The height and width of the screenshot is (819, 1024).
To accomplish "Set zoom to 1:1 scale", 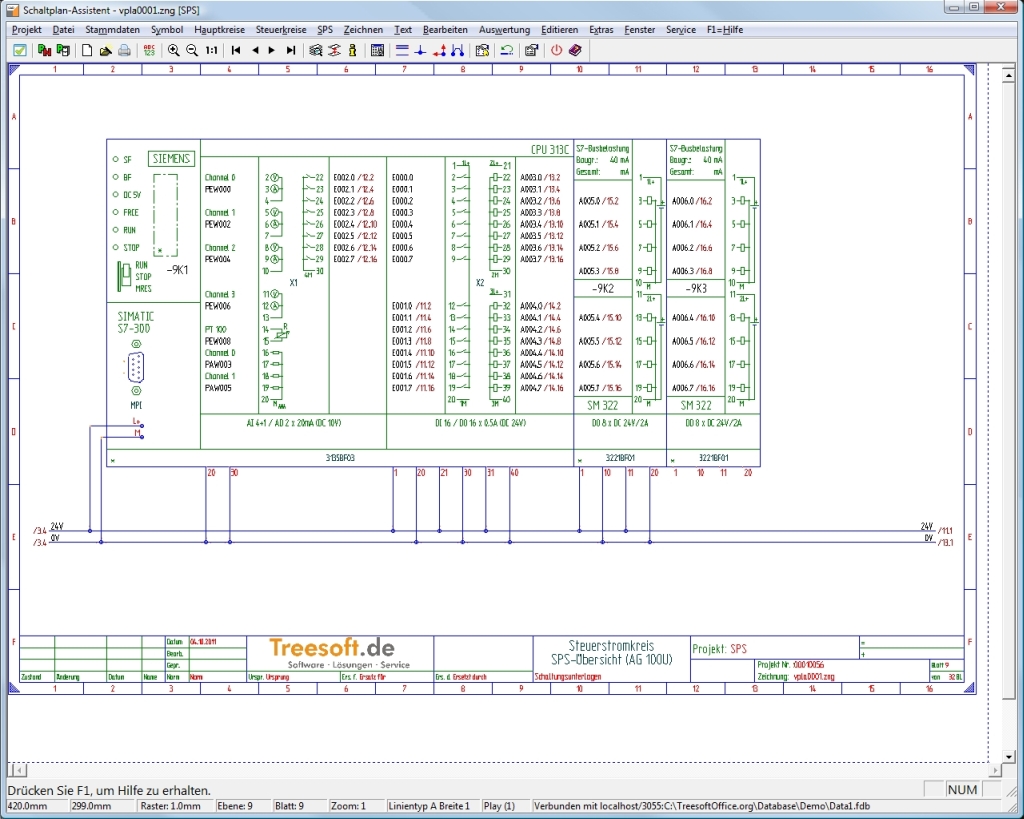I will coord(211,49).
